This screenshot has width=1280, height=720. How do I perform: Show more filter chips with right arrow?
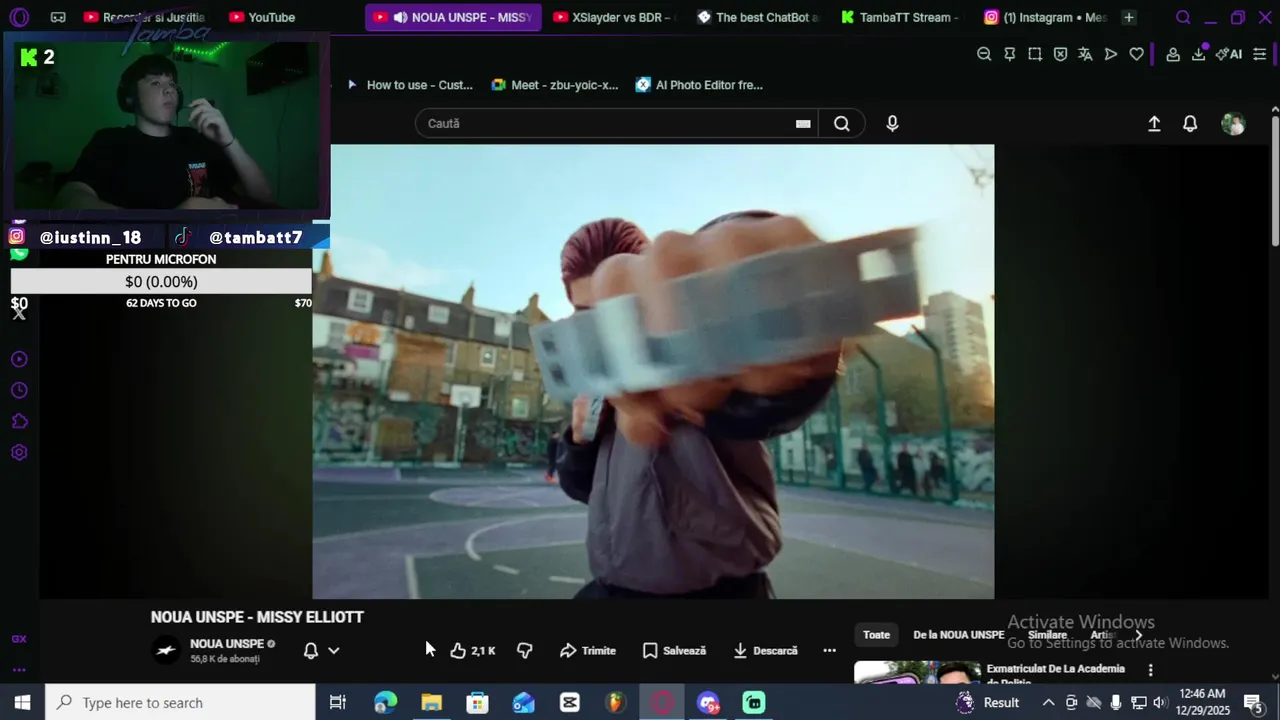pos(1138,635)
